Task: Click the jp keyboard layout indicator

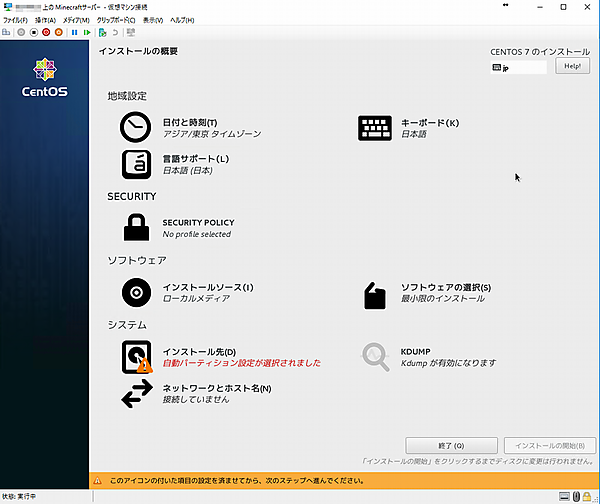Action: 518,68
